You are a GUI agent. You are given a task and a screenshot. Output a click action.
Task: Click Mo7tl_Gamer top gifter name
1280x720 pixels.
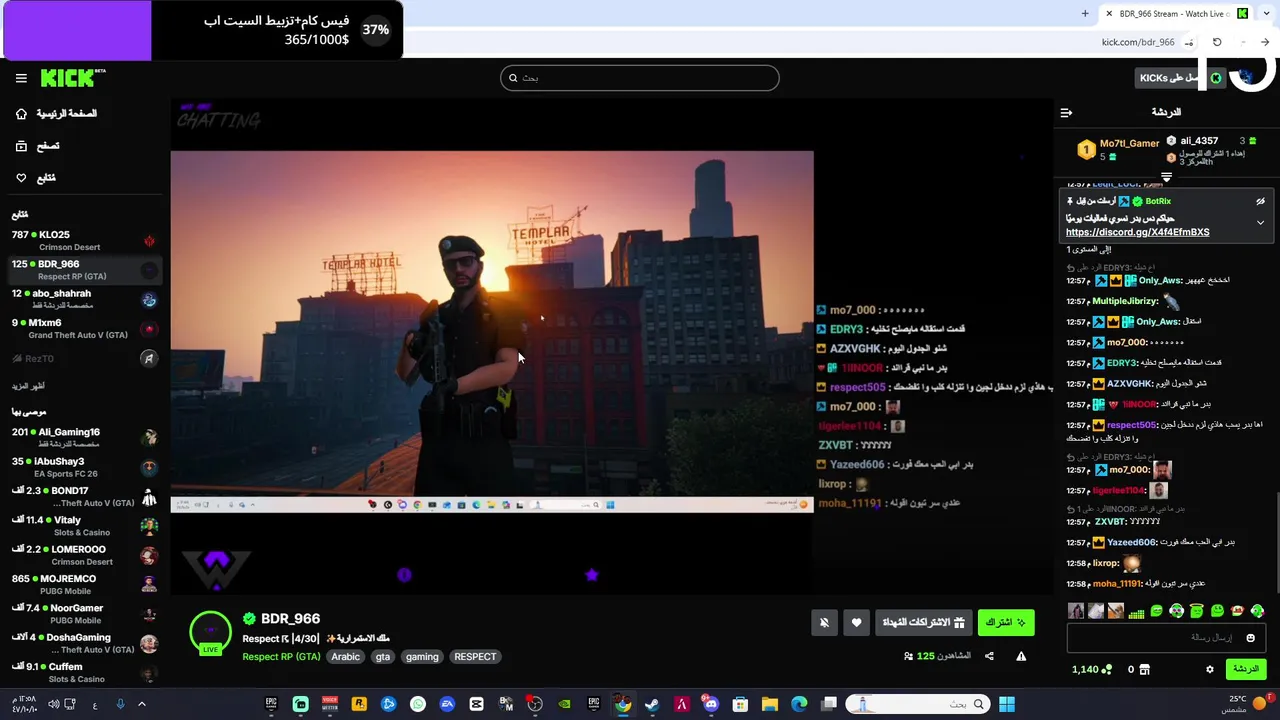tap(1129, 144)
